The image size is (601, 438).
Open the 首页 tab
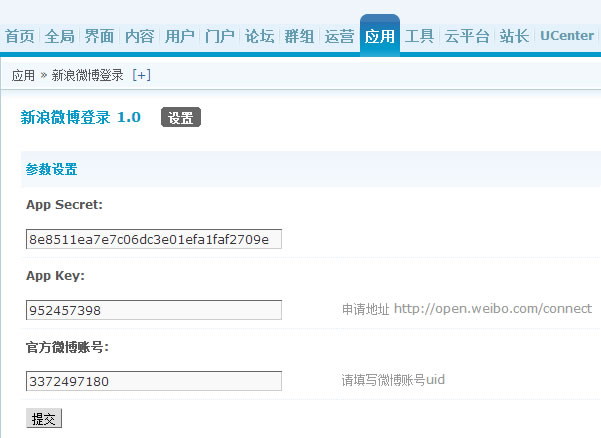[x=20, y=36]
